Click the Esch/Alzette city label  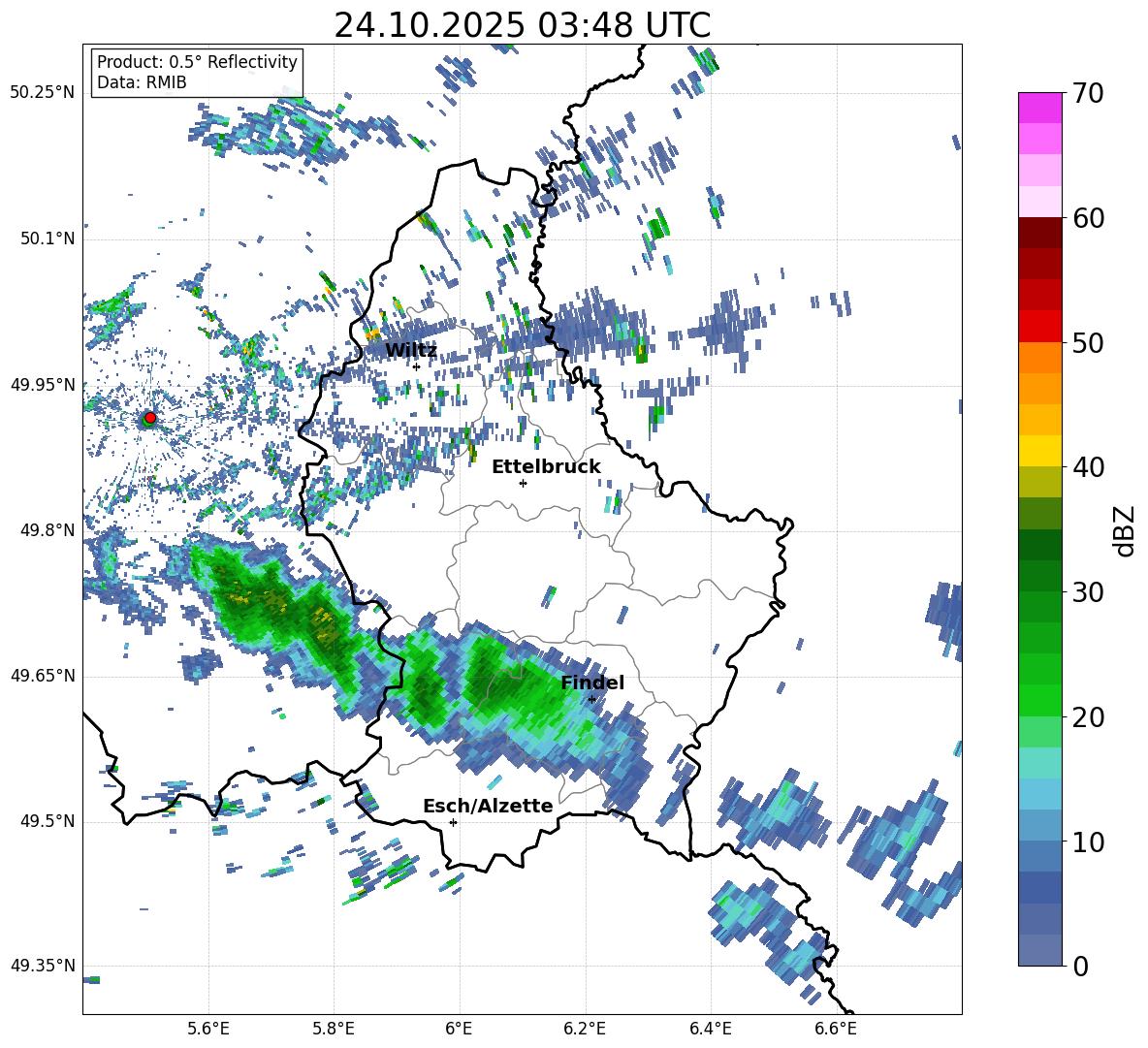pos(488,806)
